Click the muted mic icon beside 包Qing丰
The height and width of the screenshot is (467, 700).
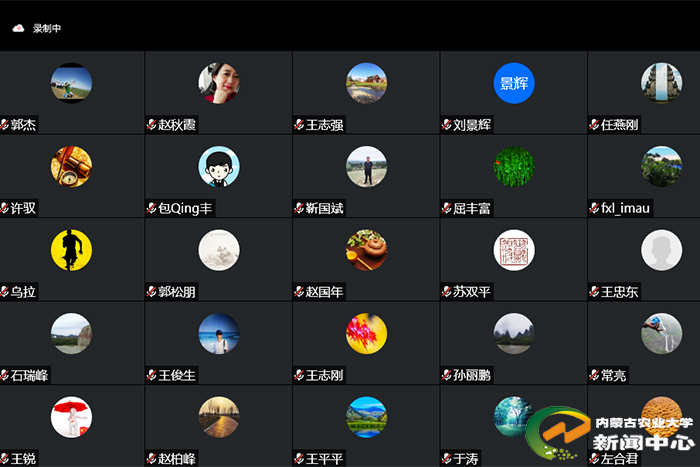click(152, 208)
